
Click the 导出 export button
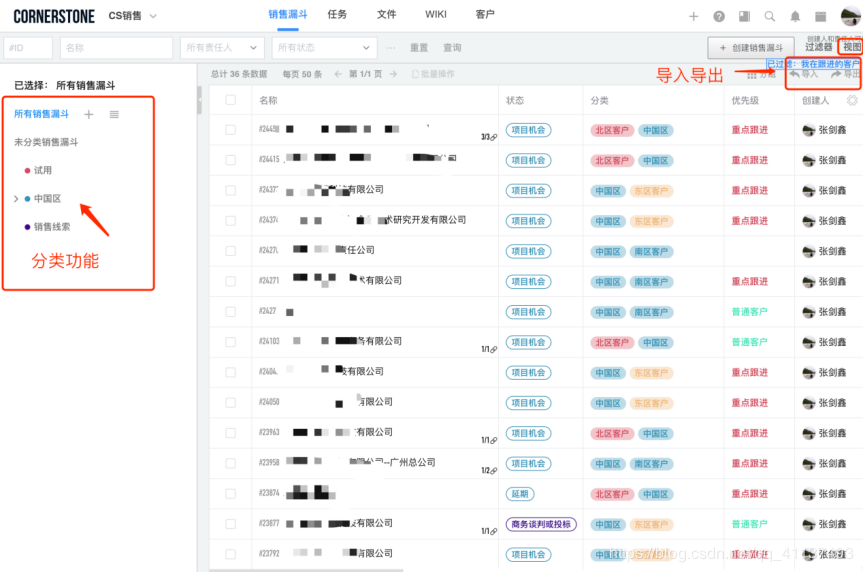click(846, 74)
